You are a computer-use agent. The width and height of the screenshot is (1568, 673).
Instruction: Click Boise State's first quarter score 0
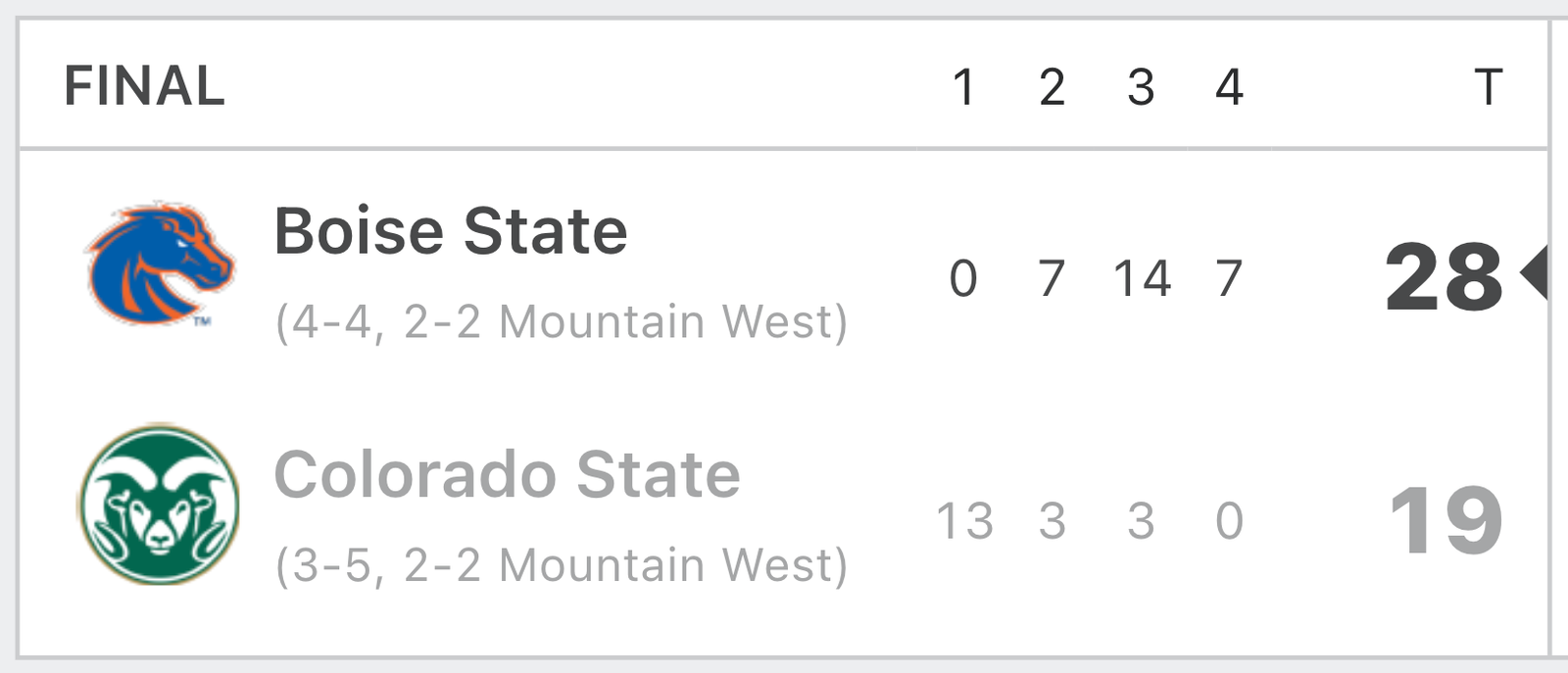[x=963, y=278]
